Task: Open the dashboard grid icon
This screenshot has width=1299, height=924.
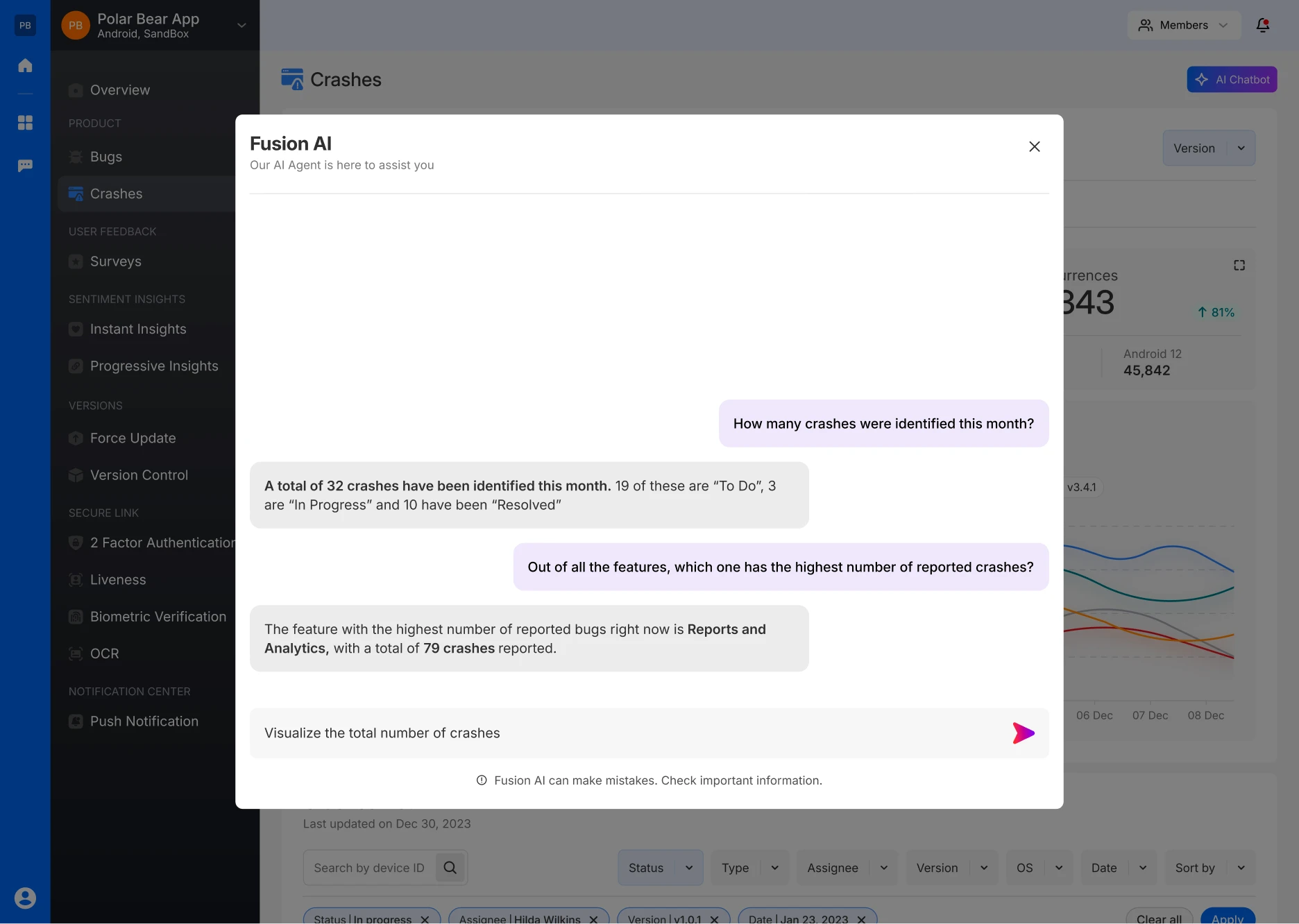Action: tap(25, 123)
